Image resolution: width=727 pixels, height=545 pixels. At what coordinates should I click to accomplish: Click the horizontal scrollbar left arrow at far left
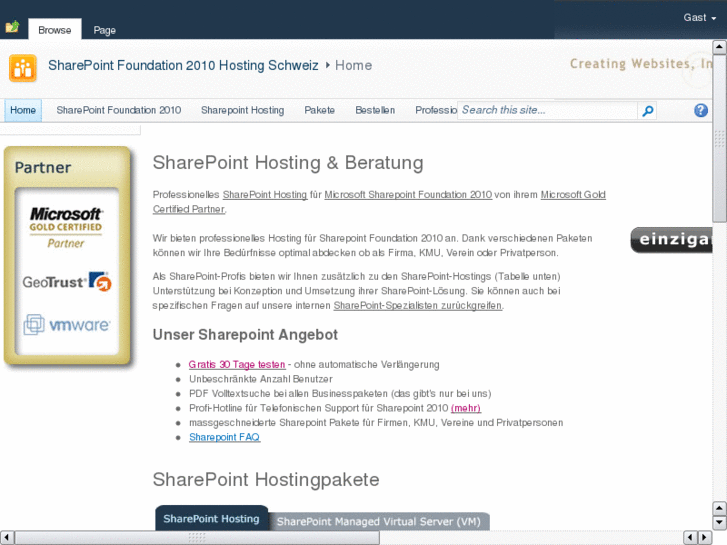(x=6, y=537)
